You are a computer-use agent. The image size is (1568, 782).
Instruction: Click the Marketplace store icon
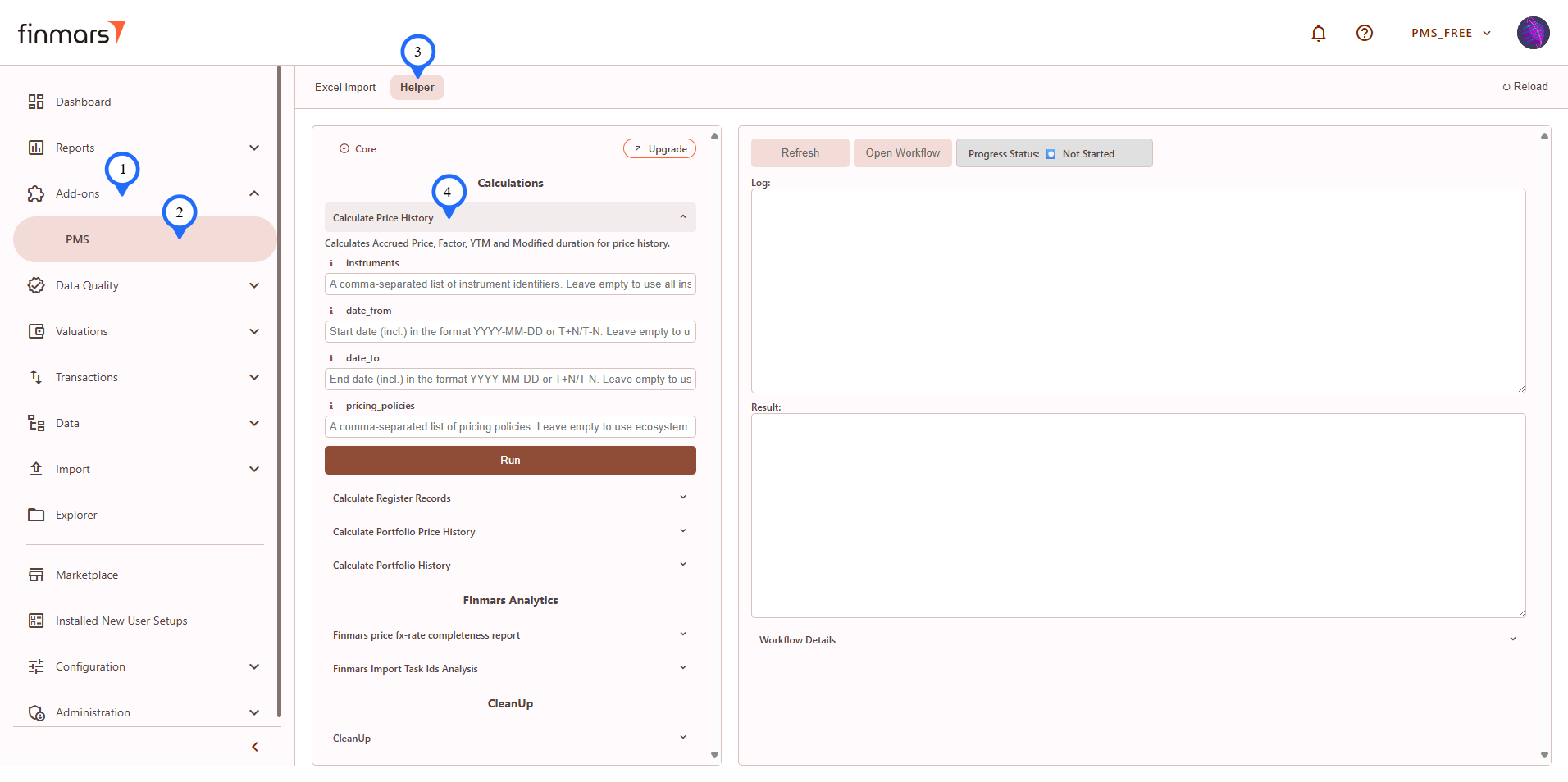coord(36,575)
